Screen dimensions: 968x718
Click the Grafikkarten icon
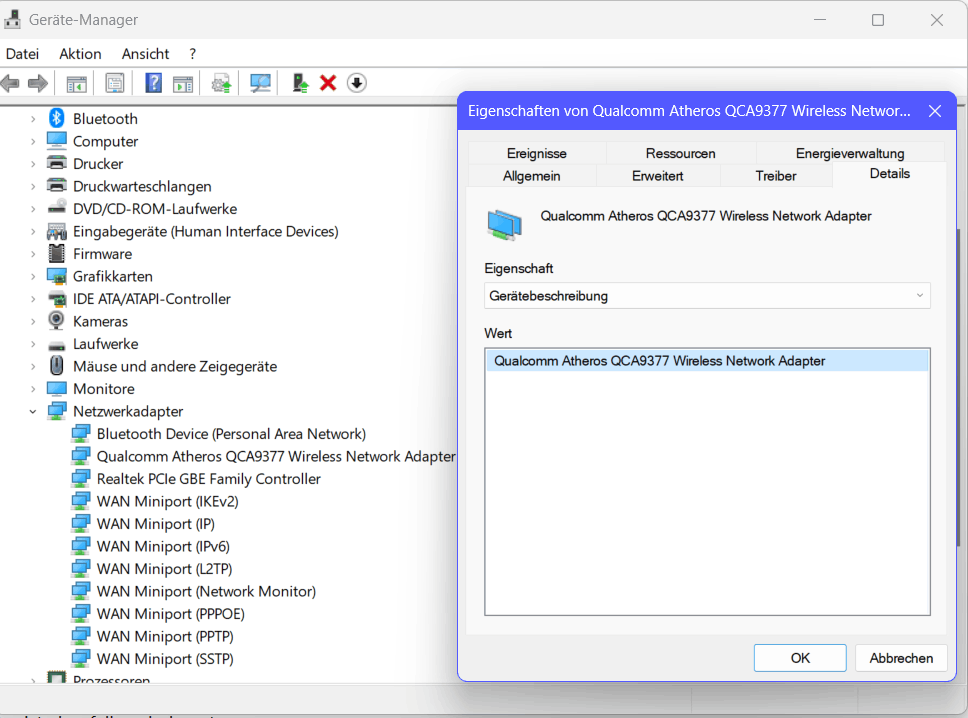(x=57, y=276)
